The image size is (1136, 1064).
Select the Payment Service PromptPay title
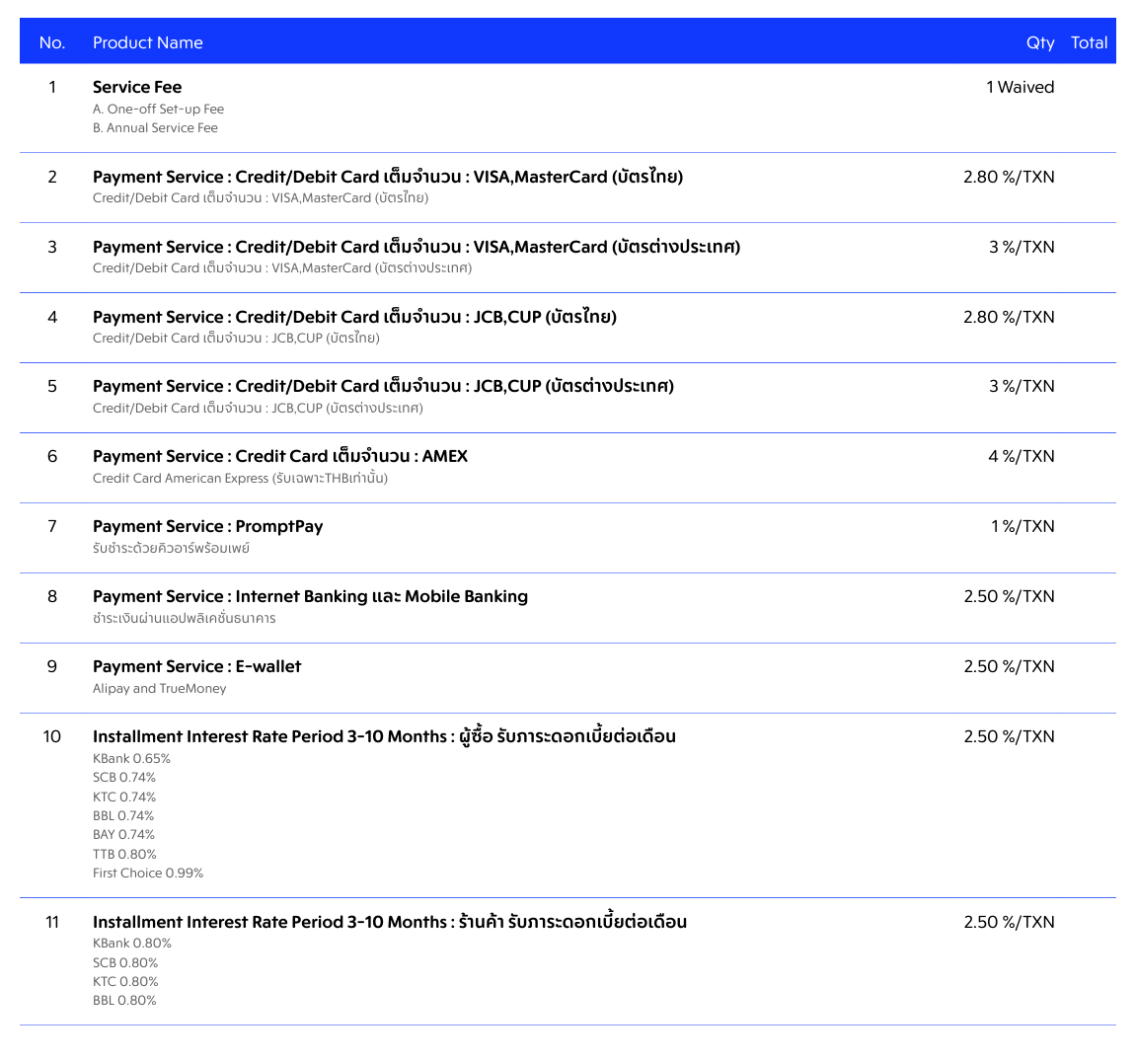coord(207,526)
